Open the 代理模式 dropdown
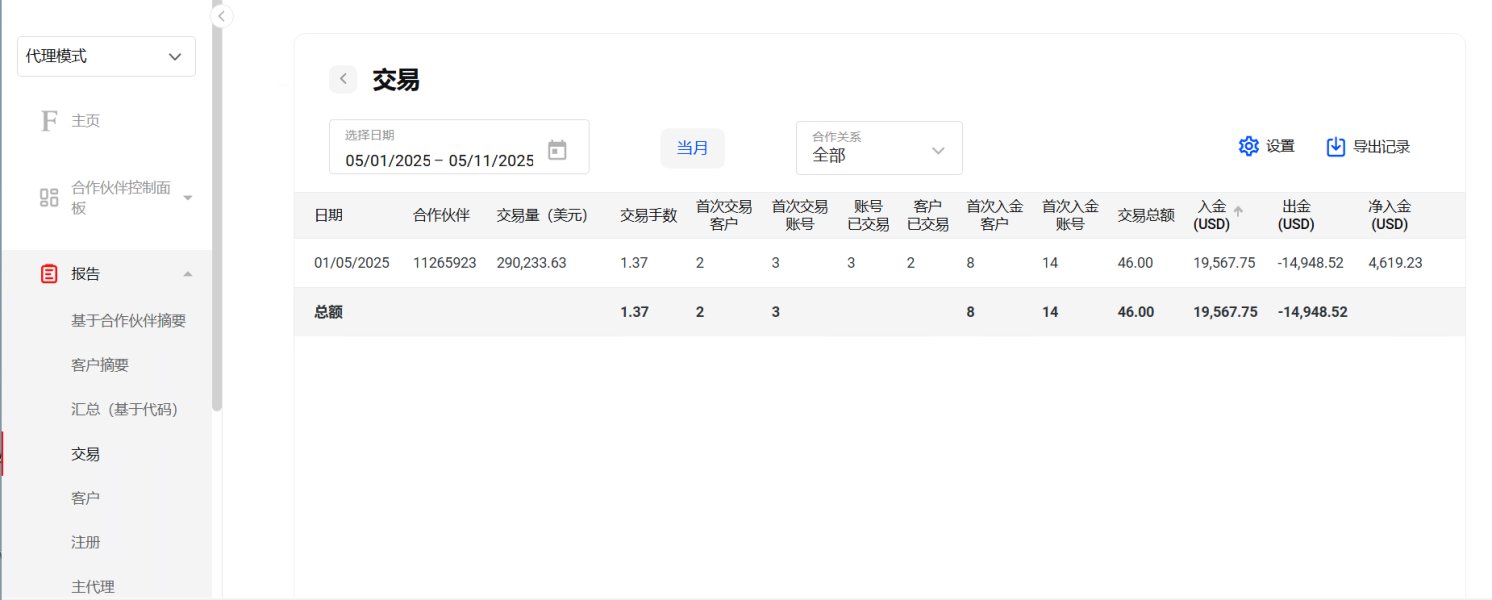The image size is (1492, 600). [106, 57]
